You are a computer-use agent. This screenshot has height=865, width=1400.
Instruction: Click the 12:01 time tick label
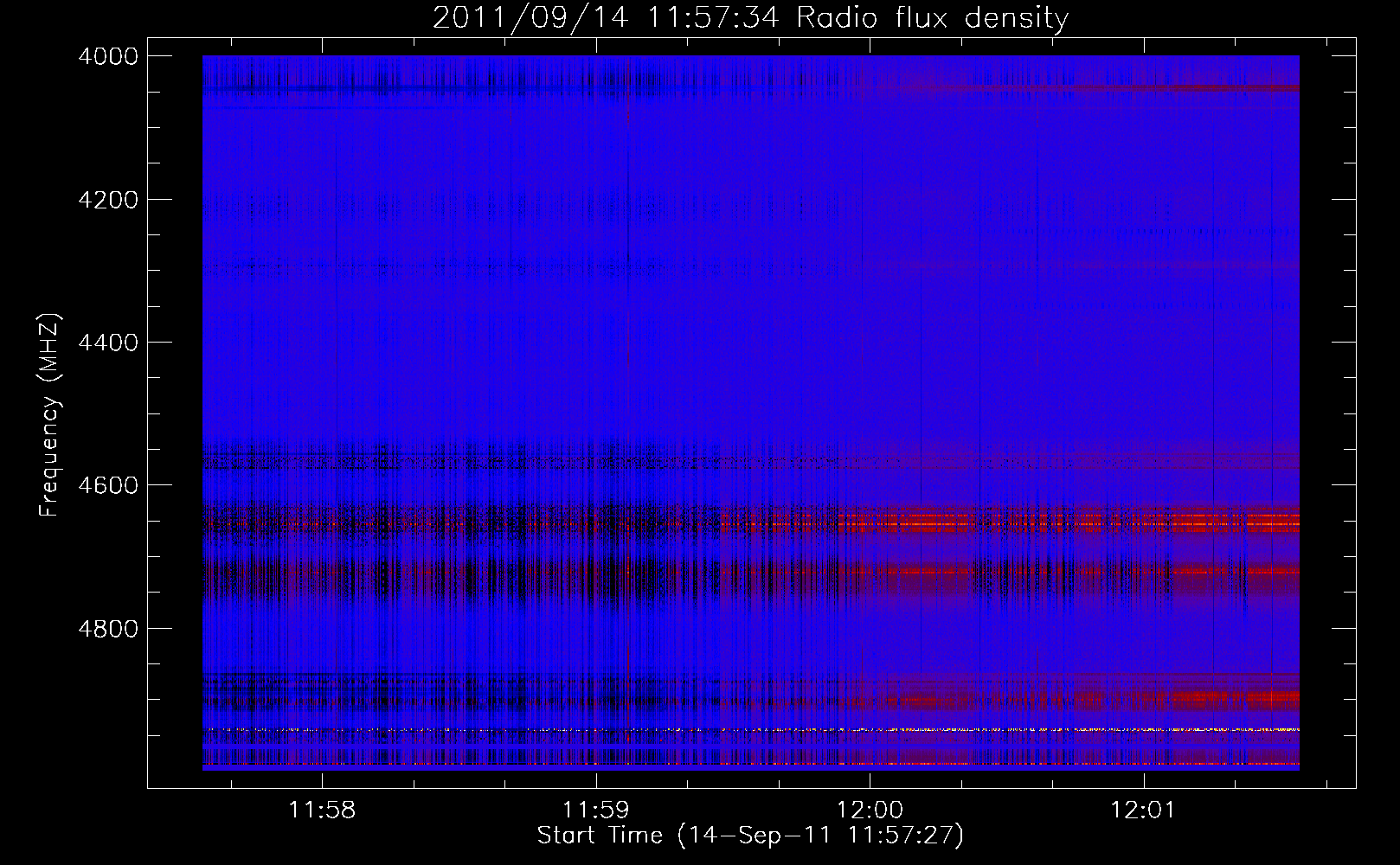pyautogui.click(x=1144, y=811)
